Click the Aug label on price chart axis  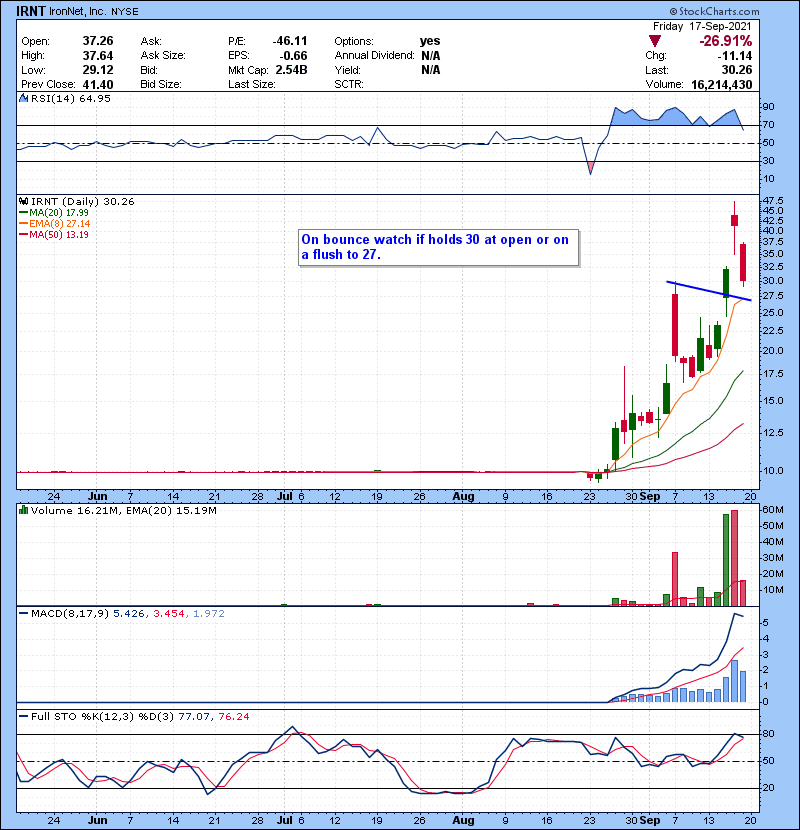463,497
